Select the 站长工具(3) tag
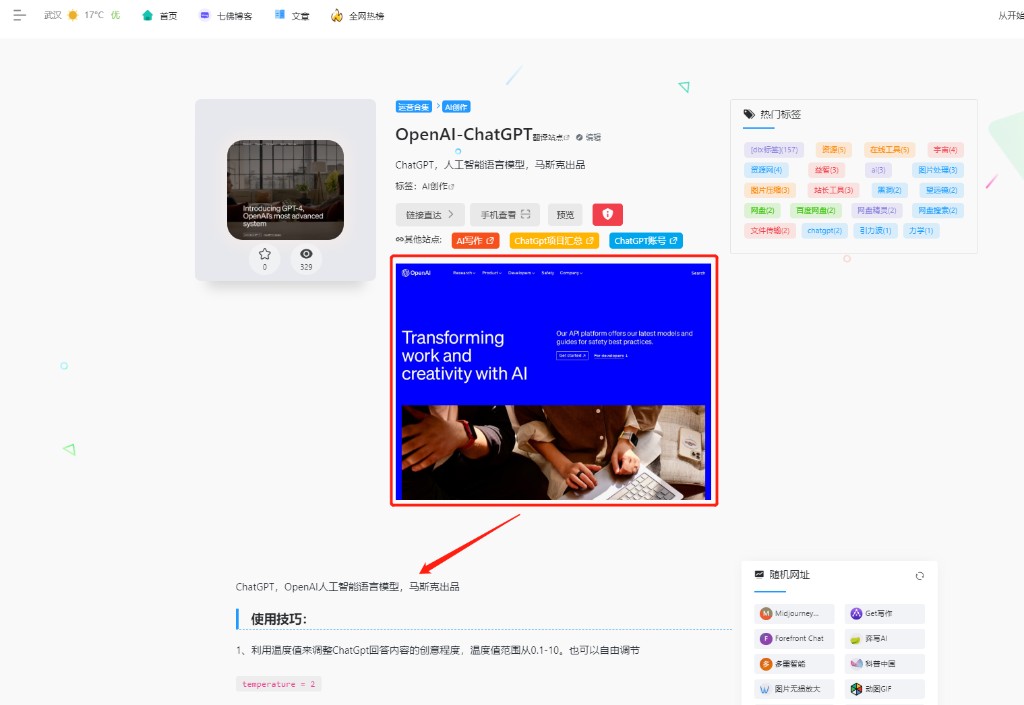The height and width of the screenshot is (705, 1024). (833, 190)
